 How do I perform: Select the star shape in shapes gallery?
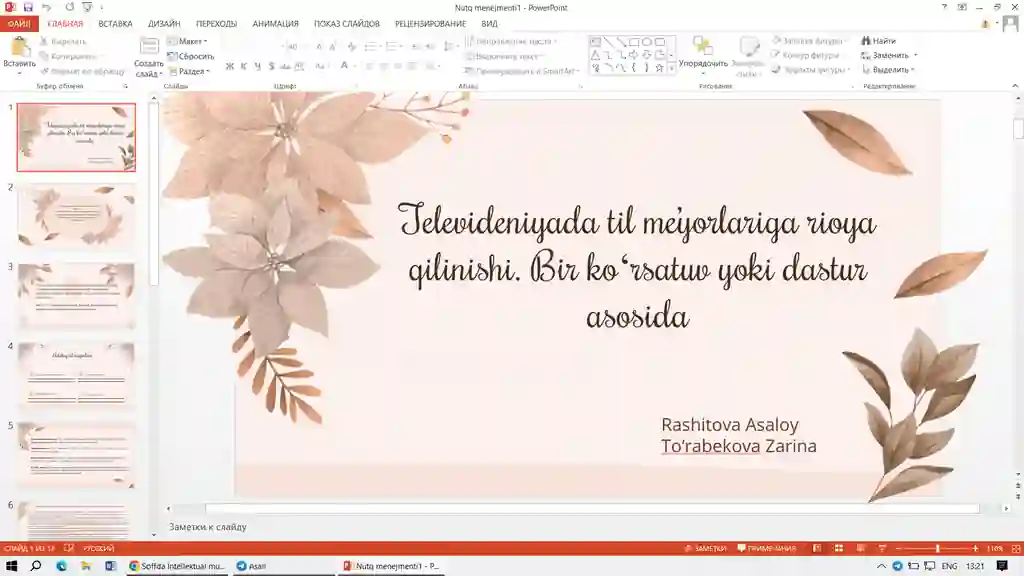659,68
